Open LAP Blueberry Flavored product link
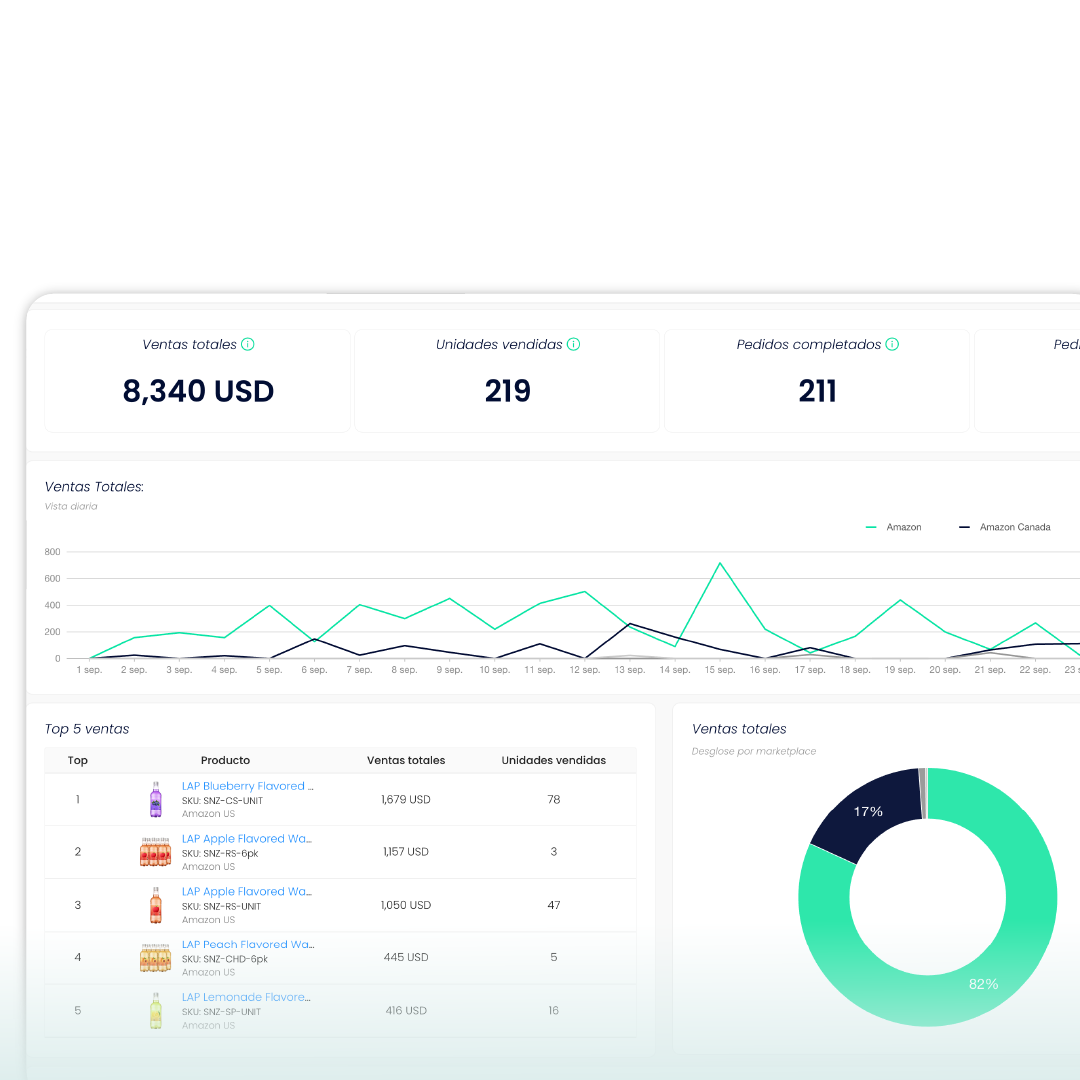 (247, 786)
